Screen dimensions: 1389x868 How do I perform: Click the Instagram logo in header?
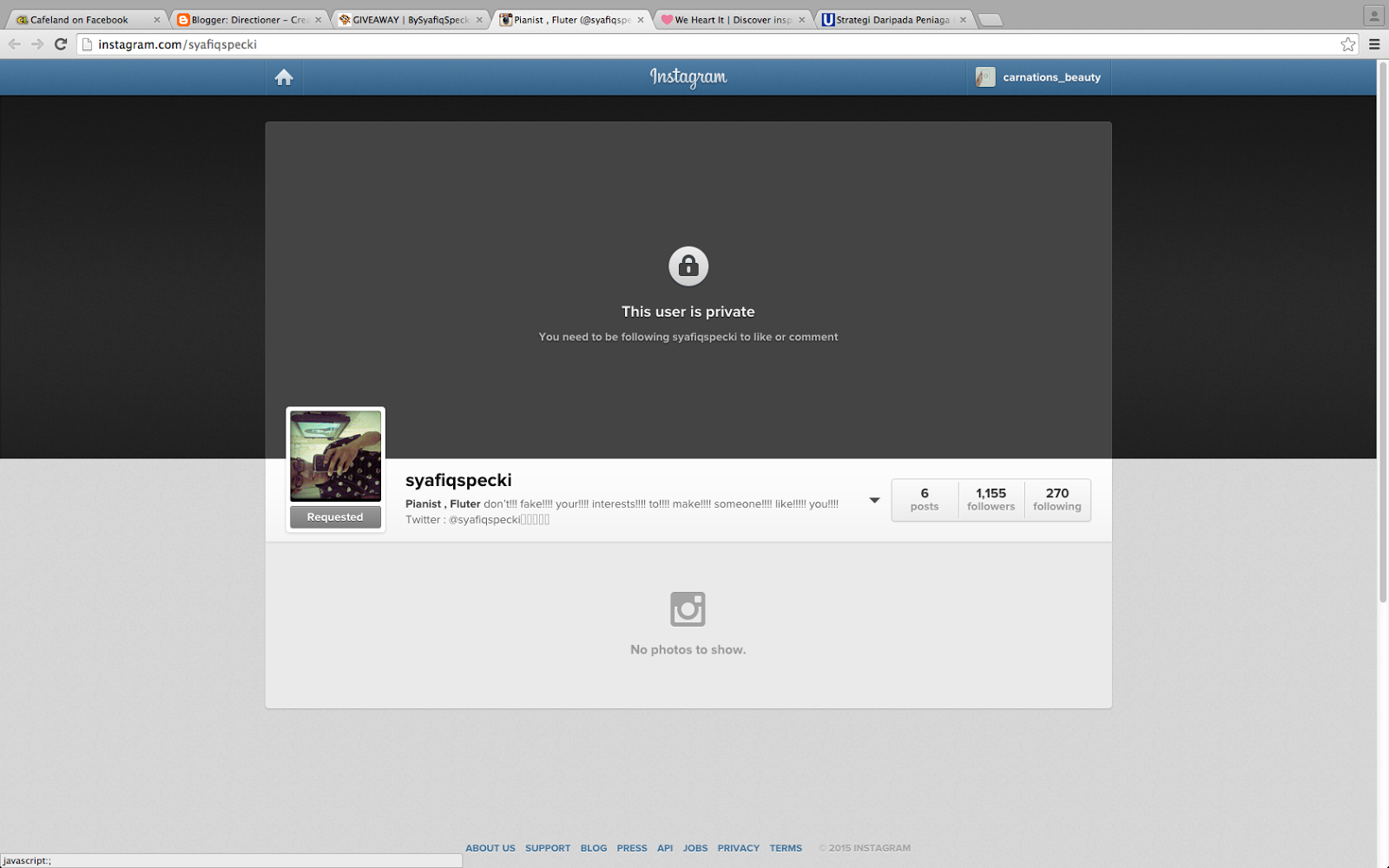coord(688,77)
